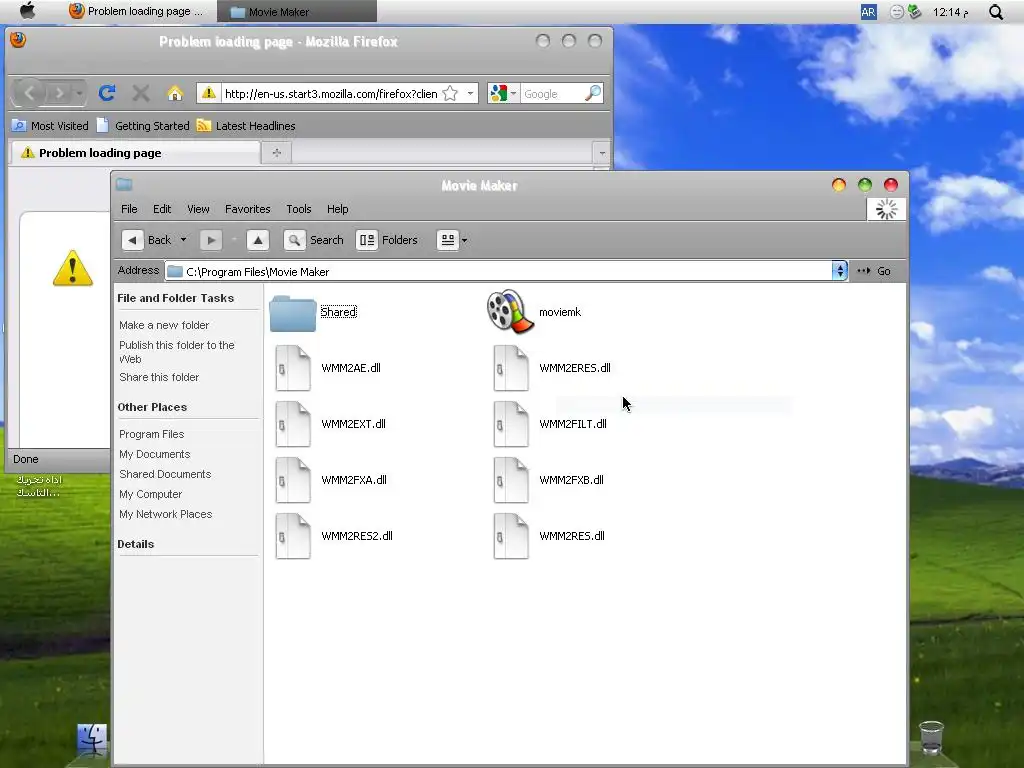
Task: Click the Address path field
Action: pos(498,271)
